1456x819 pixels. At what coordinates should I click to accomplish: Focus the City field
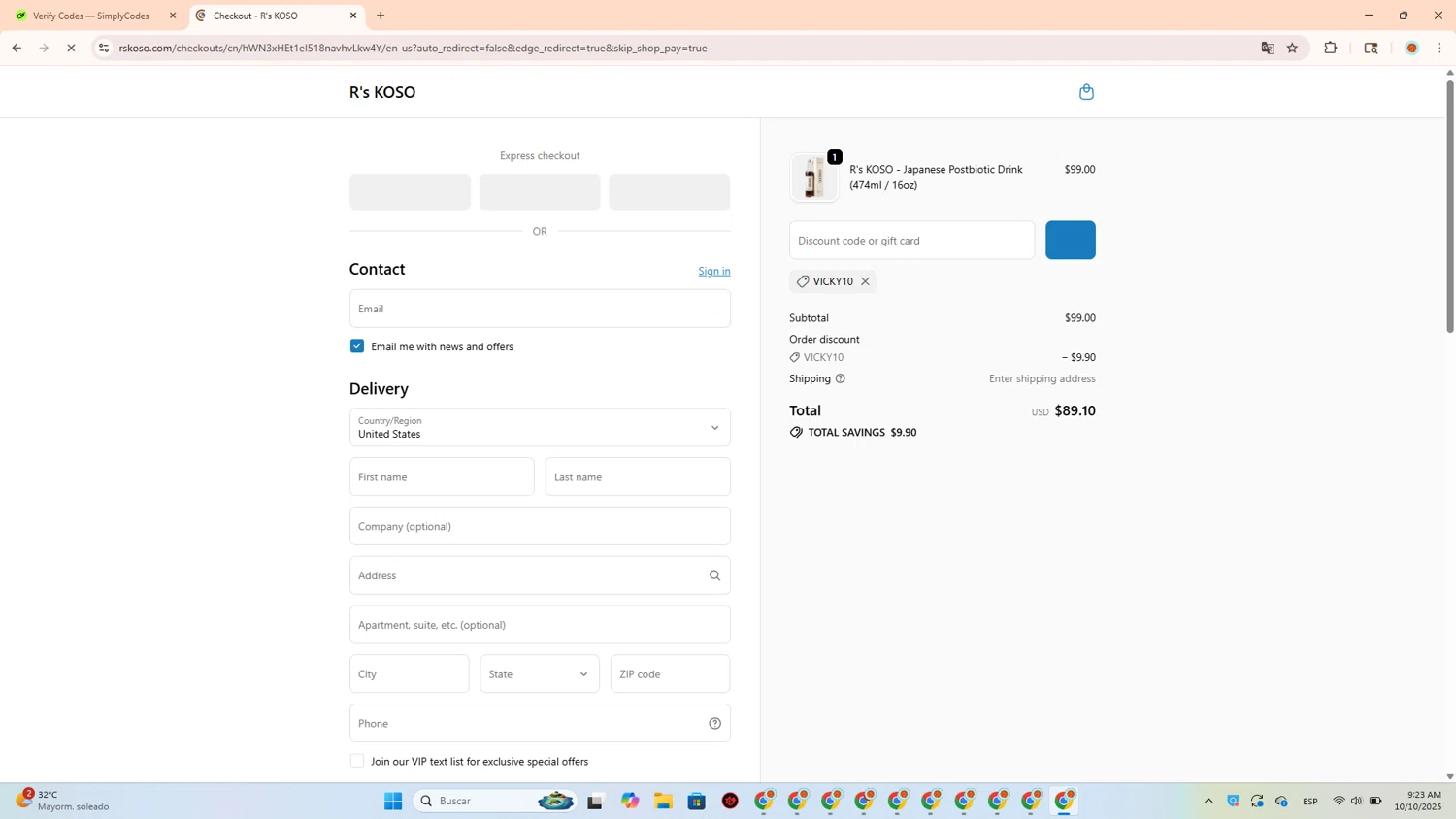(410, 674)
